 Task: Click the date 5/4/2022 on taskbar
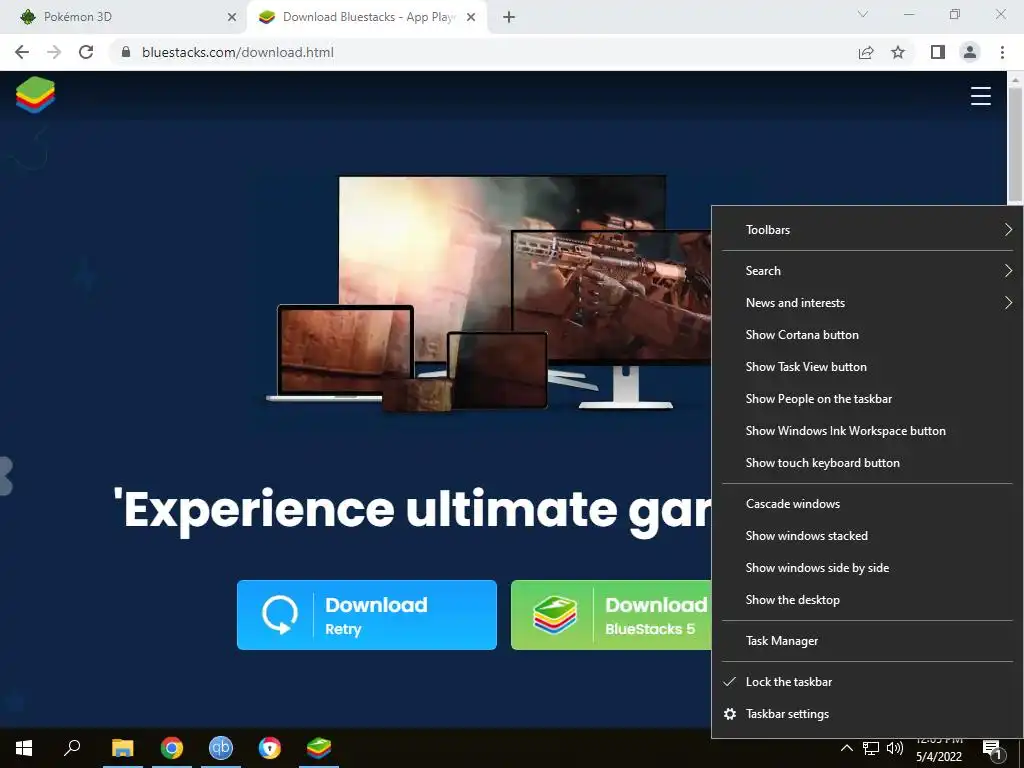click(x=938, y=757)
